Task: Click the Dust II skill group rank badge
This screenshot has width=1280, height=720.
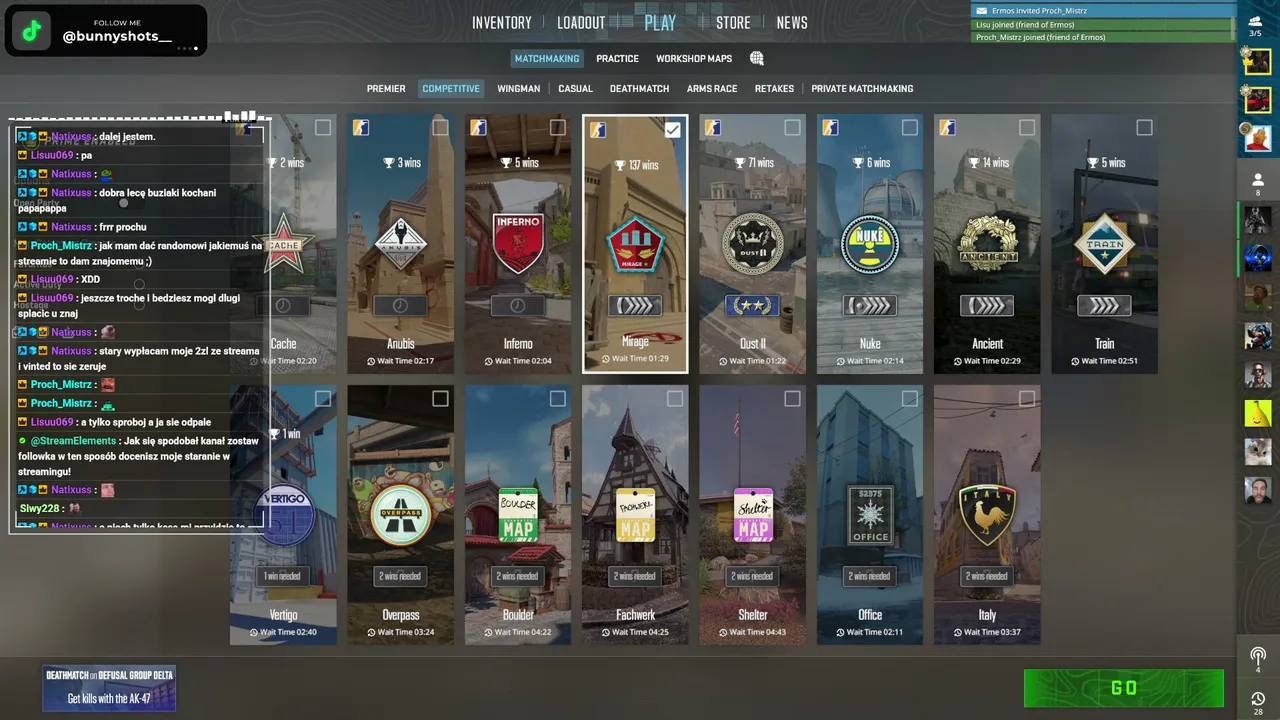Action: pyautogui.click(x=753, y=305)
